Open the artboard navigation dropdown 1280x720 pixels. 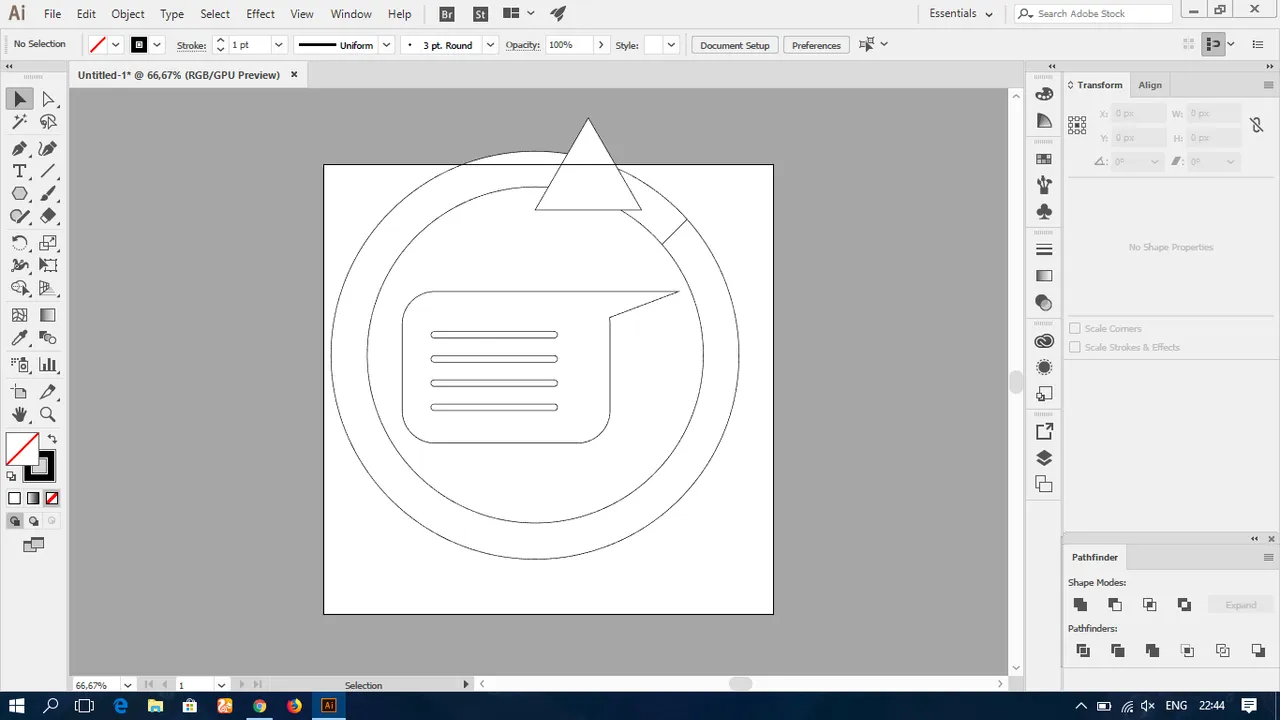click(x=221, y=685)
